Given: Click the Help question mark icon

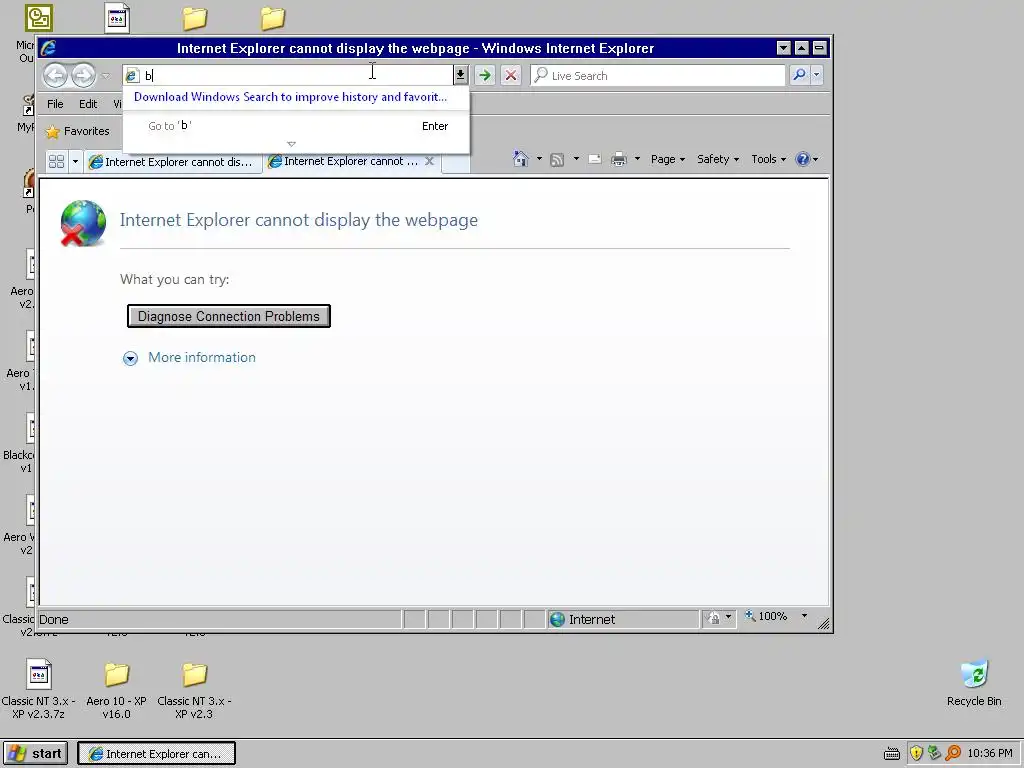Looking at the screenshot, I should pos(803,159).
